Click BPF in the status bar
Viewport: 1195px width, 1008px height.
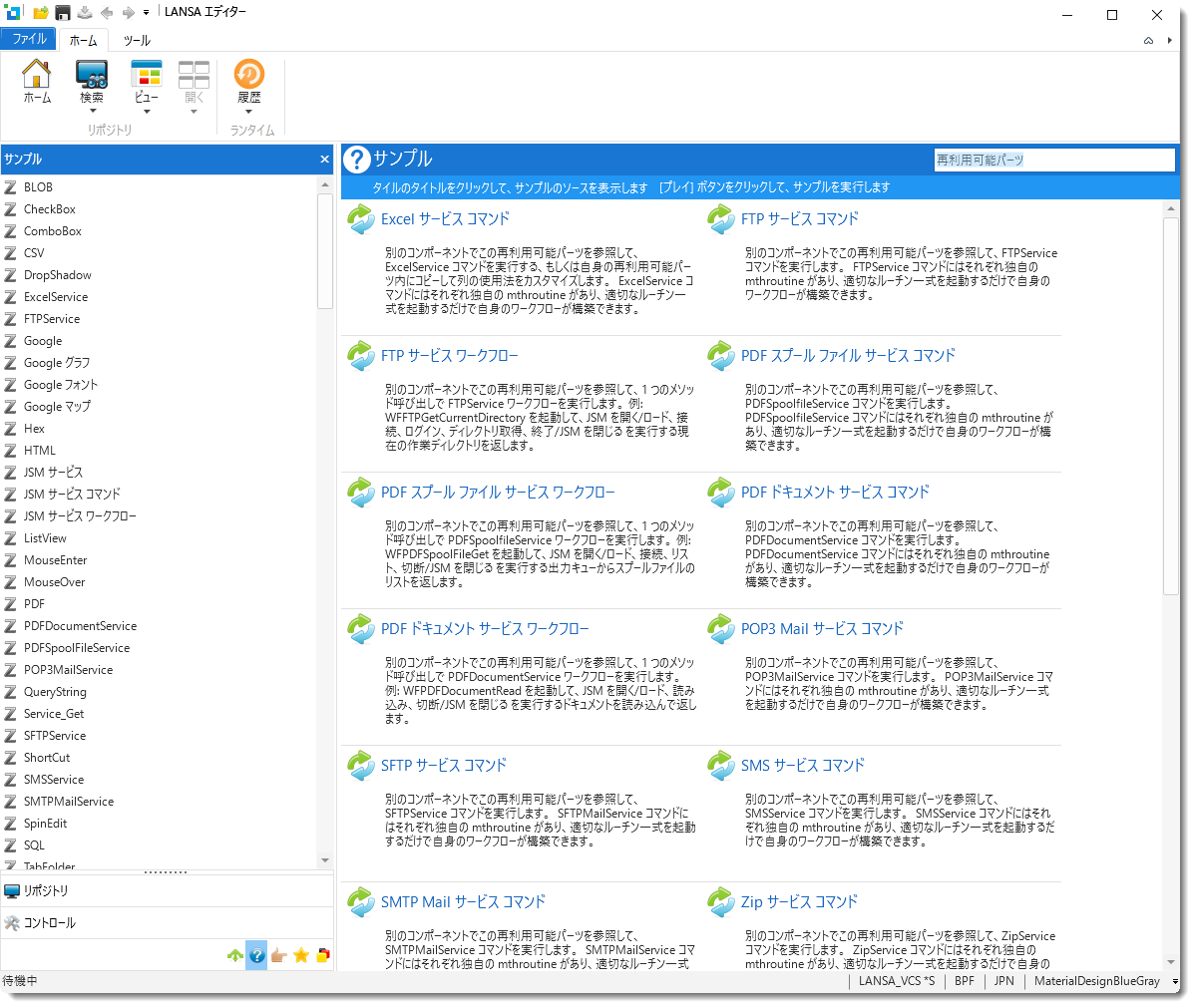[964, 981]
